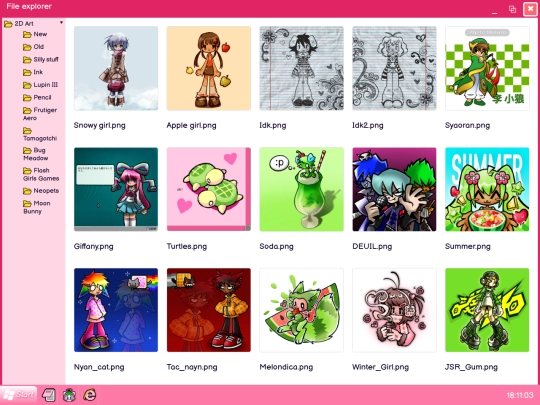Viewport: 540px width, 405px height.
Task: Select the Soda.png thumbnail
Action: click(301, 189)
